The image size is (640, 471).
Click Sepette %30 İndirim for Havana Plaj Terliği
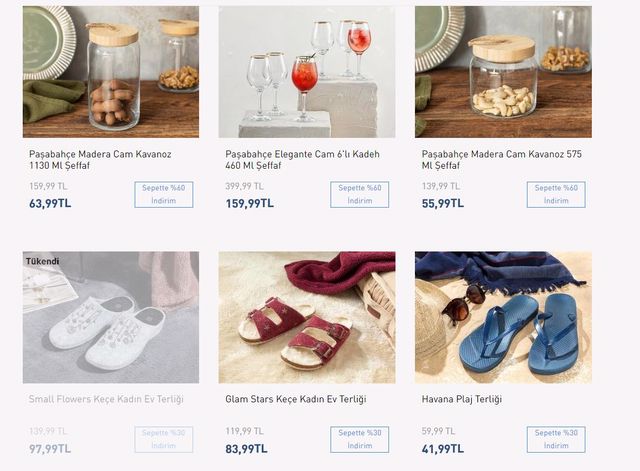point(555,439)
